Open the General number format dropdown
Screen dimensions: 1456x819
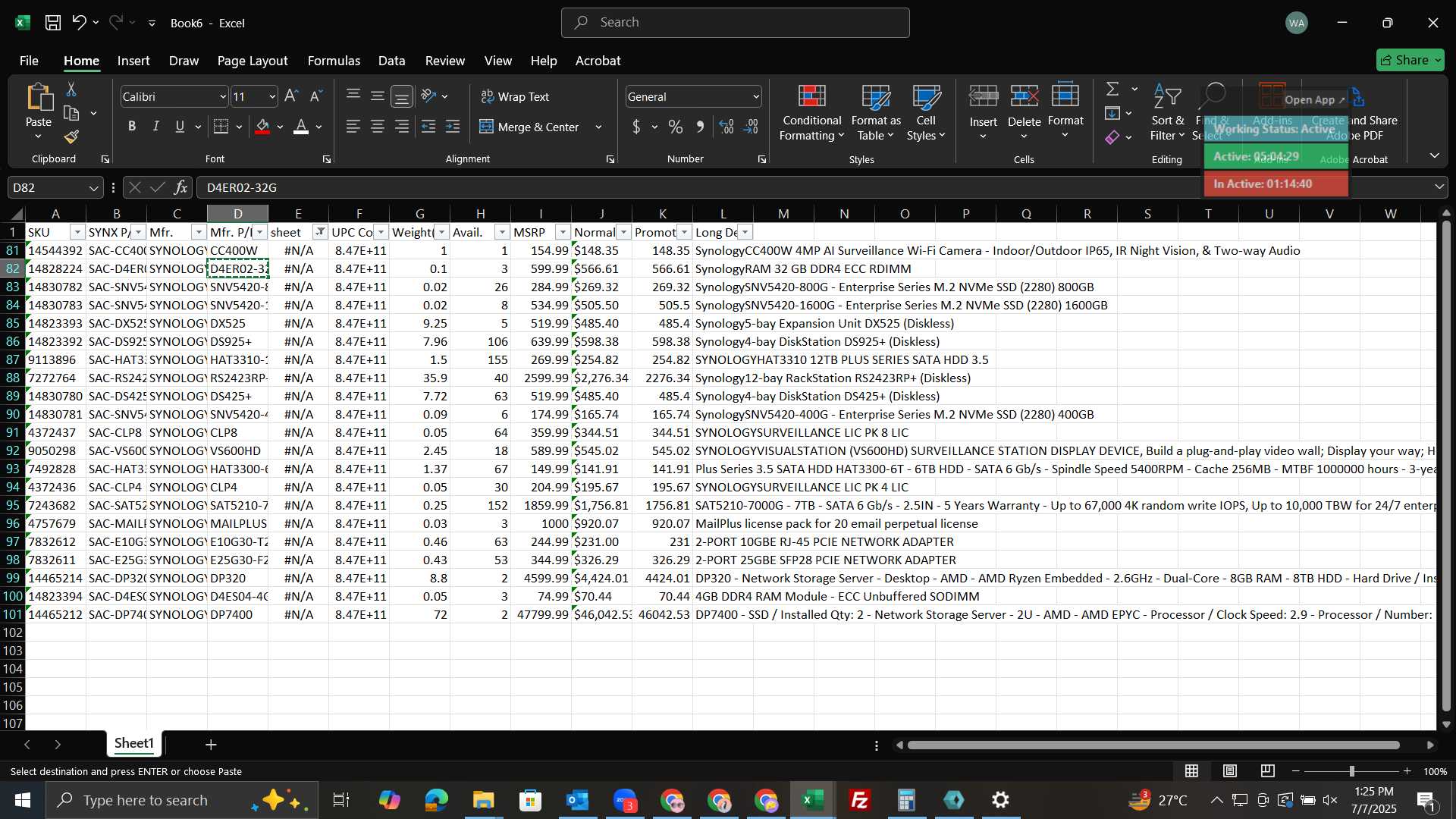[x=756, y=97]
